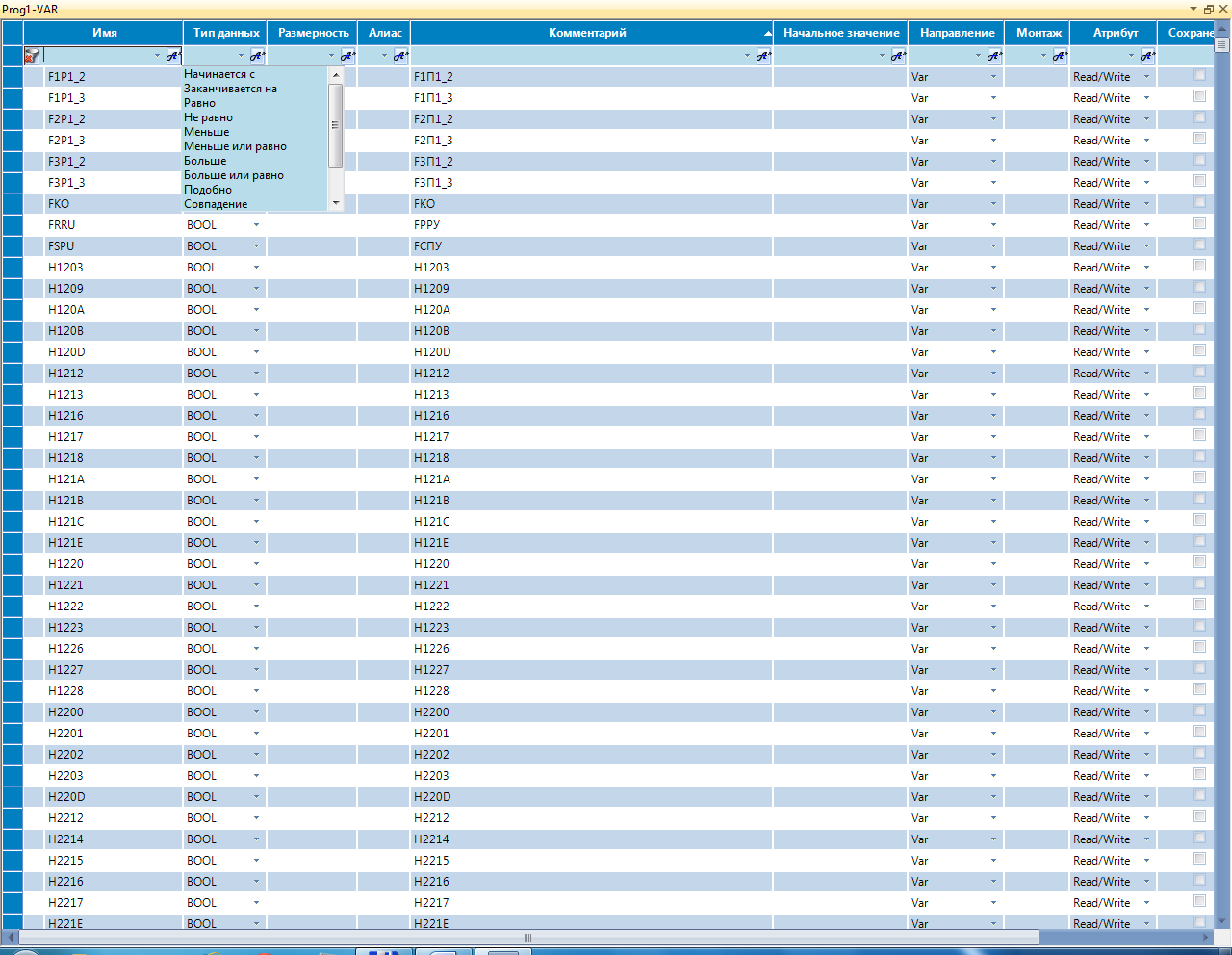Pick 'Совпадение' filter condition
Screen dimensions: 1232x955
click(216, 204)
